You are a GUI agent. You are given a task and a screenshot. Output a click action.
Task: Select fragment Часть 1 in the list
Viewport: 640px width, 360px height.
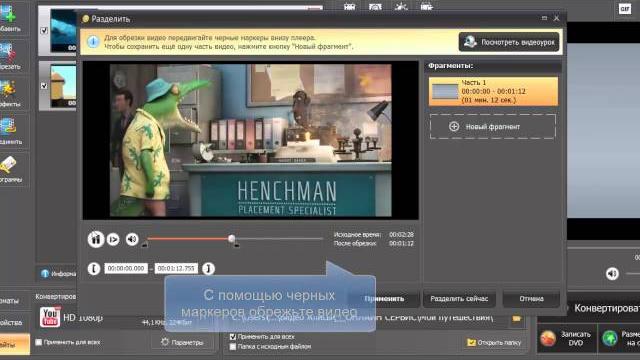point(493,91)
